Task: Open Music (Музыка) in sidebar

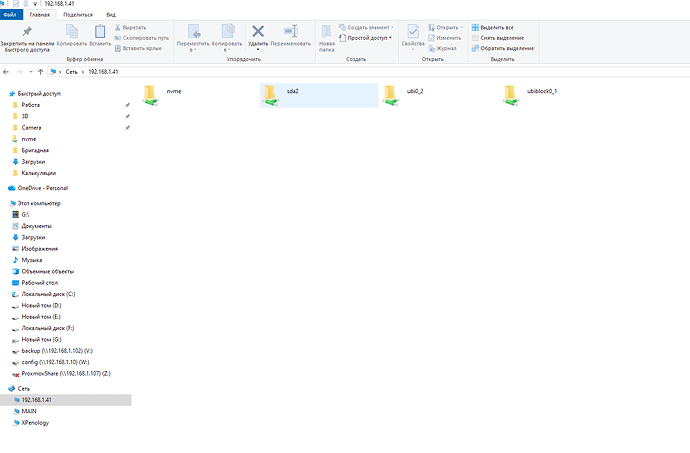Action: [31, 260]
